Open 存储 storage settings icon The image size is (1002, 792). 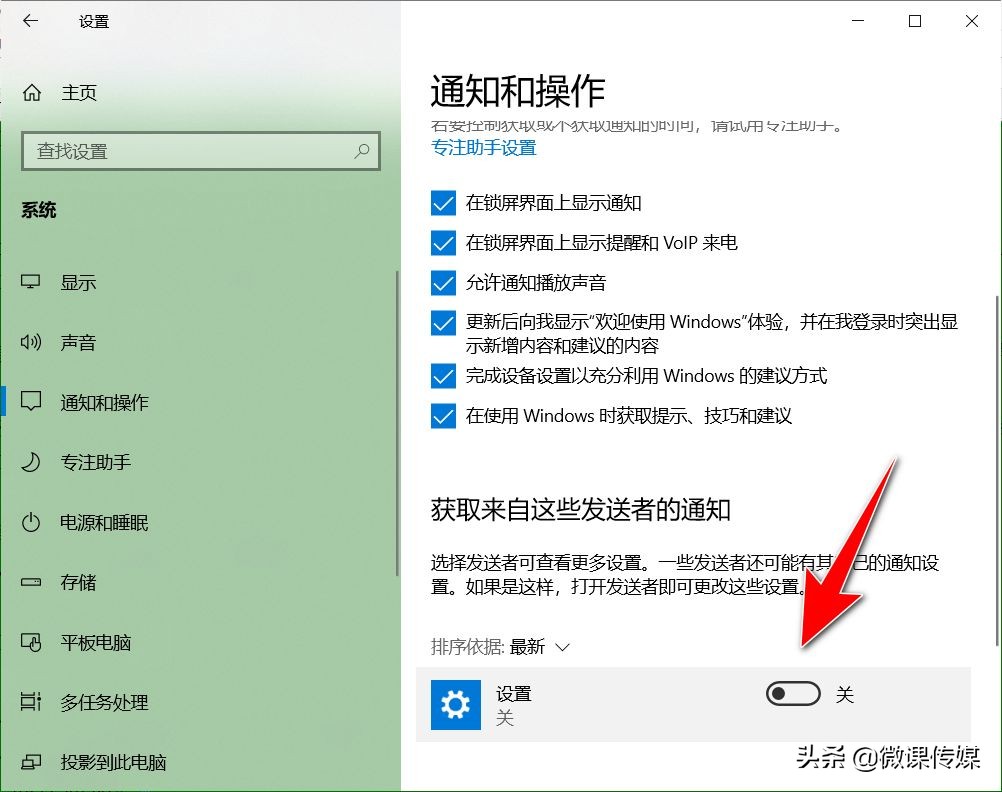32,583
